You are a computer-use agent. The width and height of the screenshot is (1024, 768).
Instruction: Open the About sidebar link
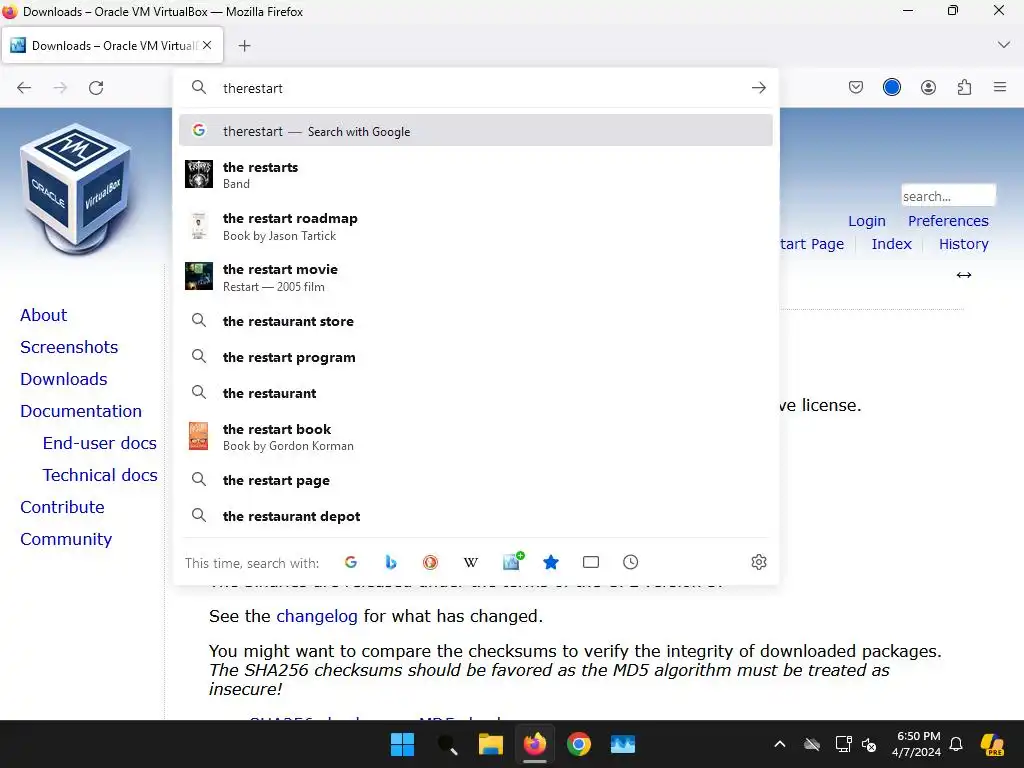(43, 315)
